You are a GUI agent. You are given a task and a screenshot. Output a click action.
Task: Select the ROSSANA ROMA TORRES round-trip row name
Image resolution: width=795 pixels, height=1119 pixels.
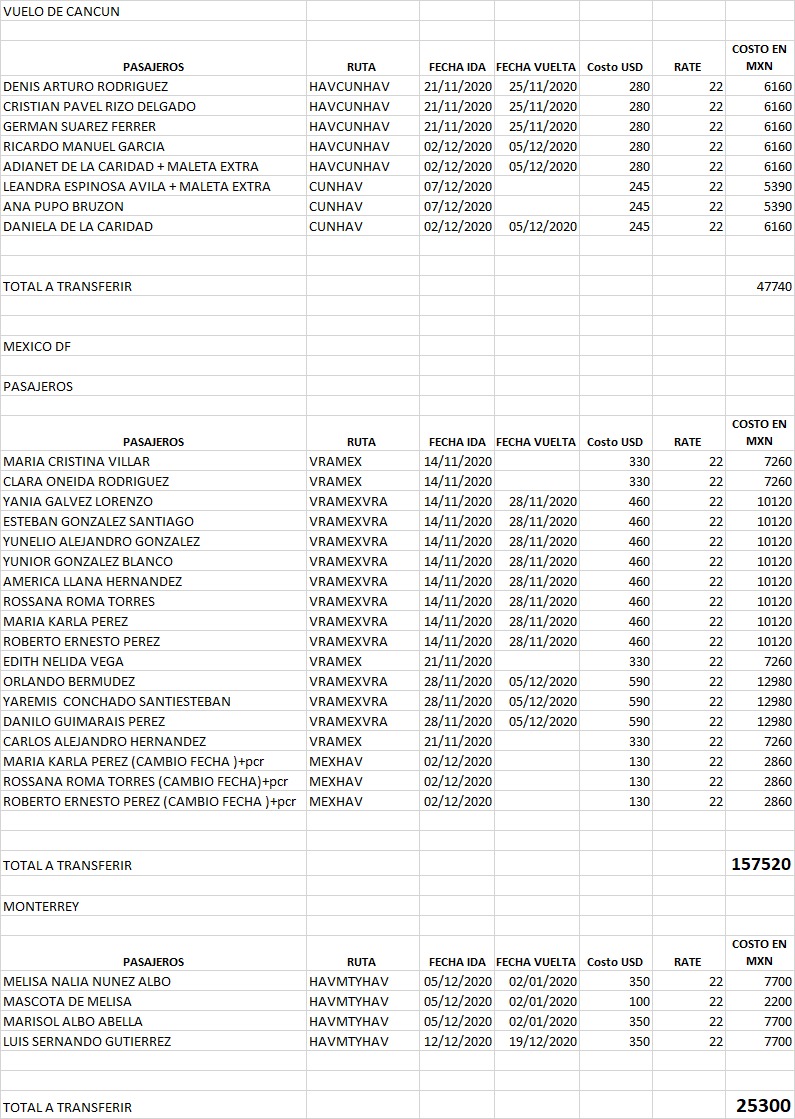click(x=153, y=601)
